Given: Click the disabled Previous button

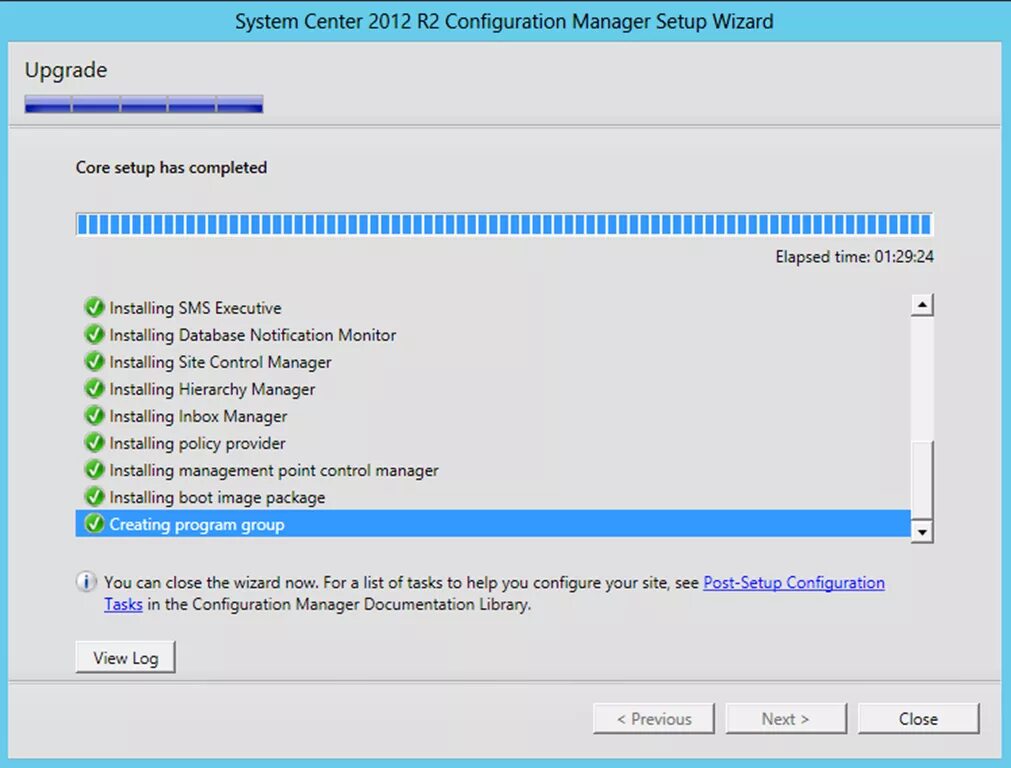Looking at the screenshot, I should pyautogui.click(x=654, y=718).
